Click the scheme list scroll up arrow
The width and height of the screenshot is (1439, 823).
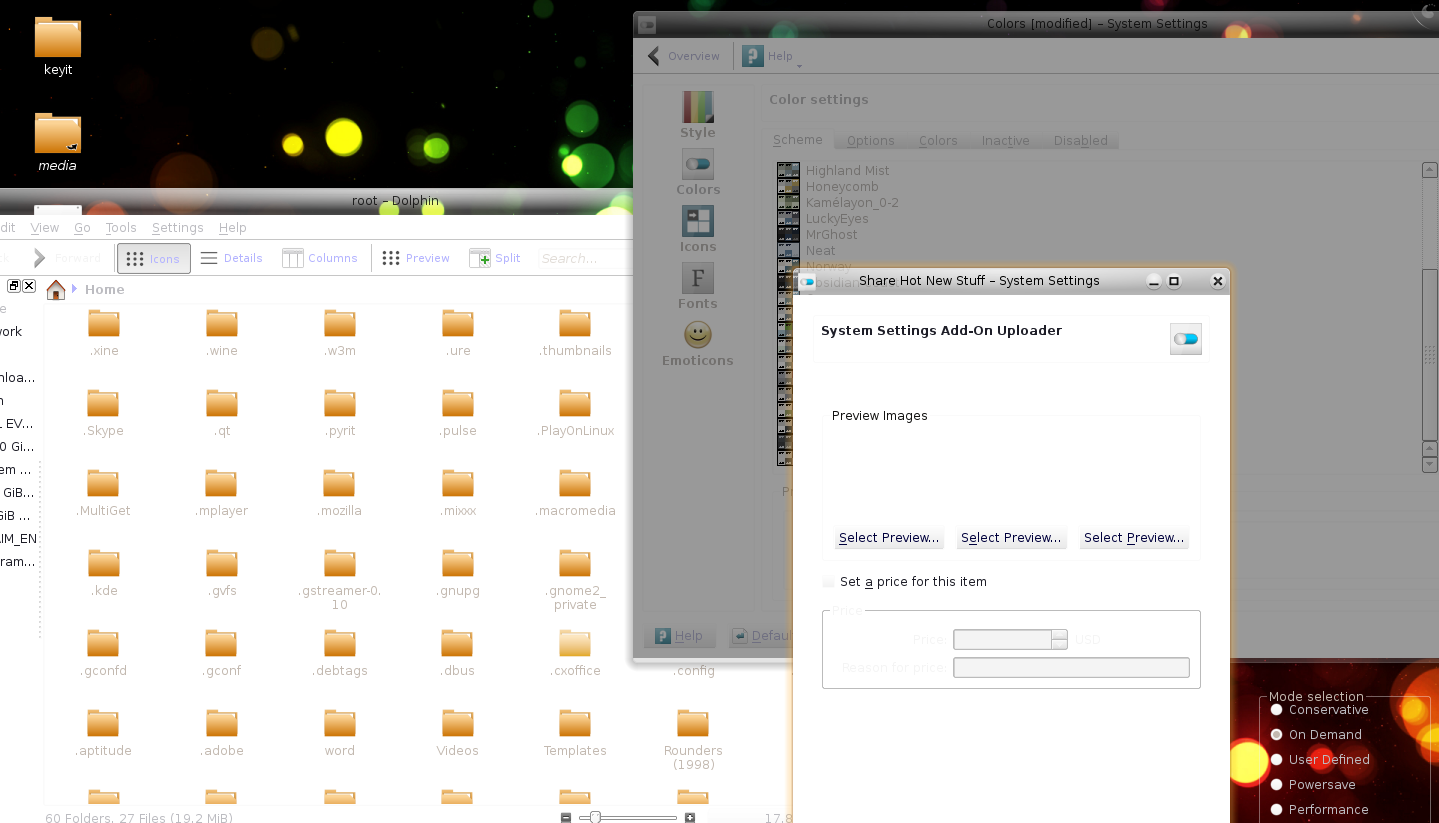(x=1430, y=170)
